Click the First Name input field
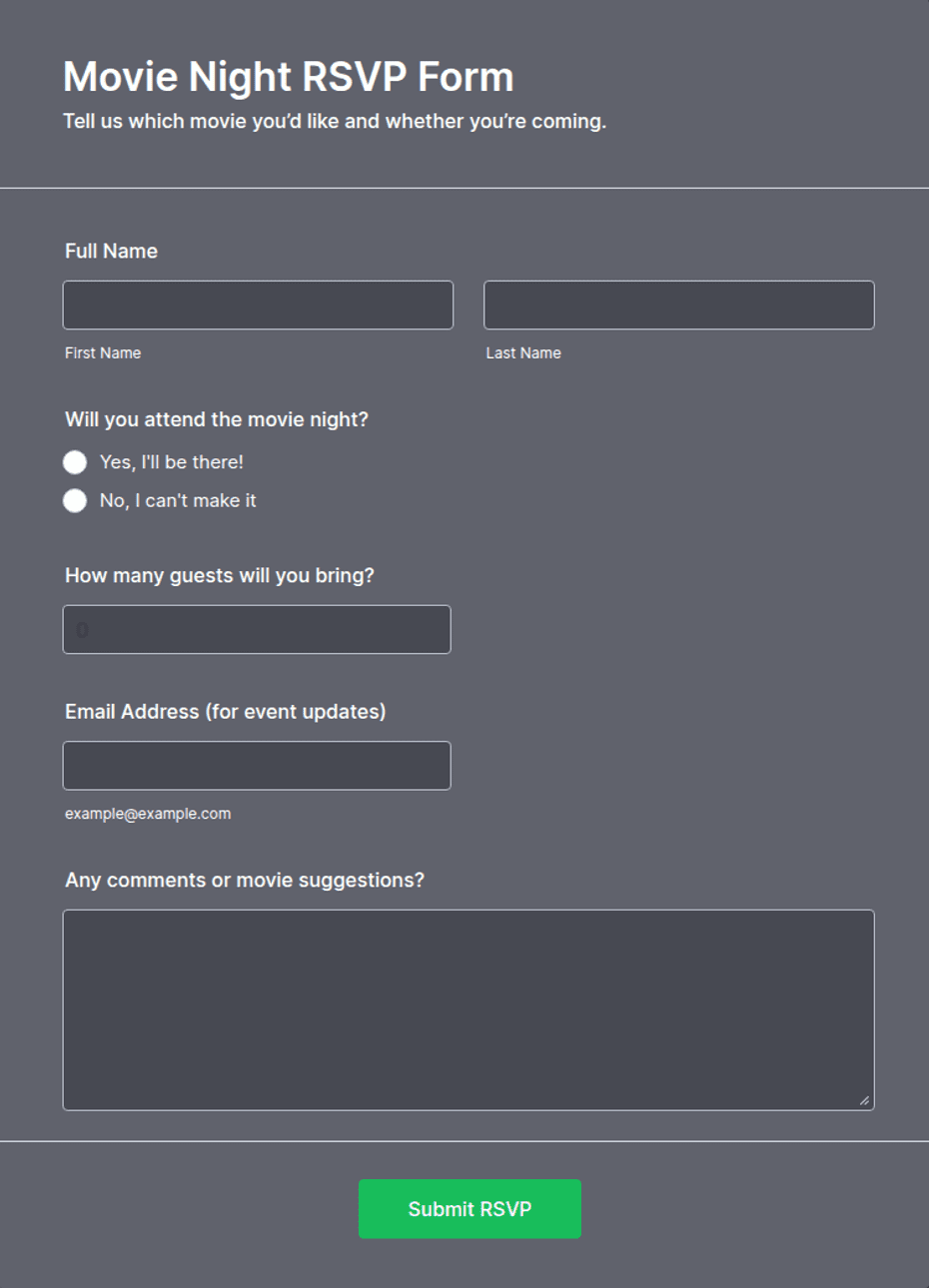Screen dimensions: 929x1288 tap(258, 305)
